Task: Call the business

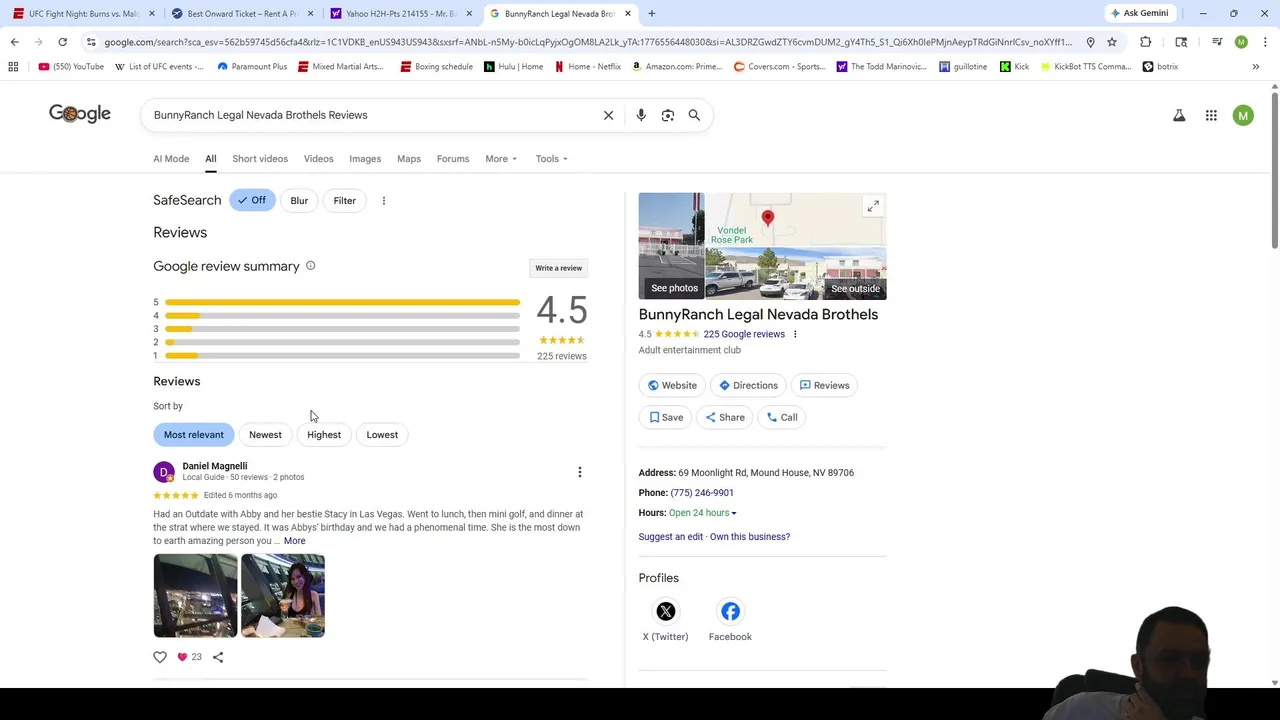Action: coord(781,417)
